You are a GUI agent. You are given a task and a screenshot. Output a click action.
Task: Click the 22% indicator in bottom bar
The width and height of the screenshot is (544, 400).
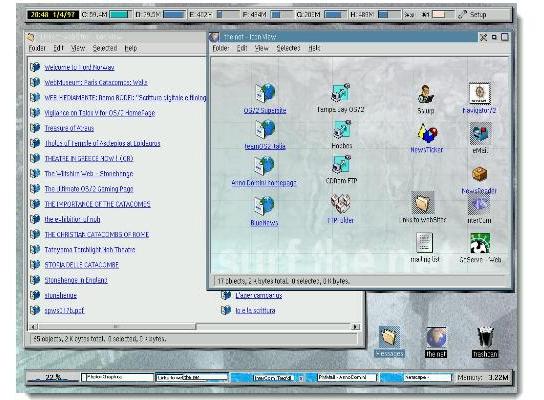(x=53, y=377)
